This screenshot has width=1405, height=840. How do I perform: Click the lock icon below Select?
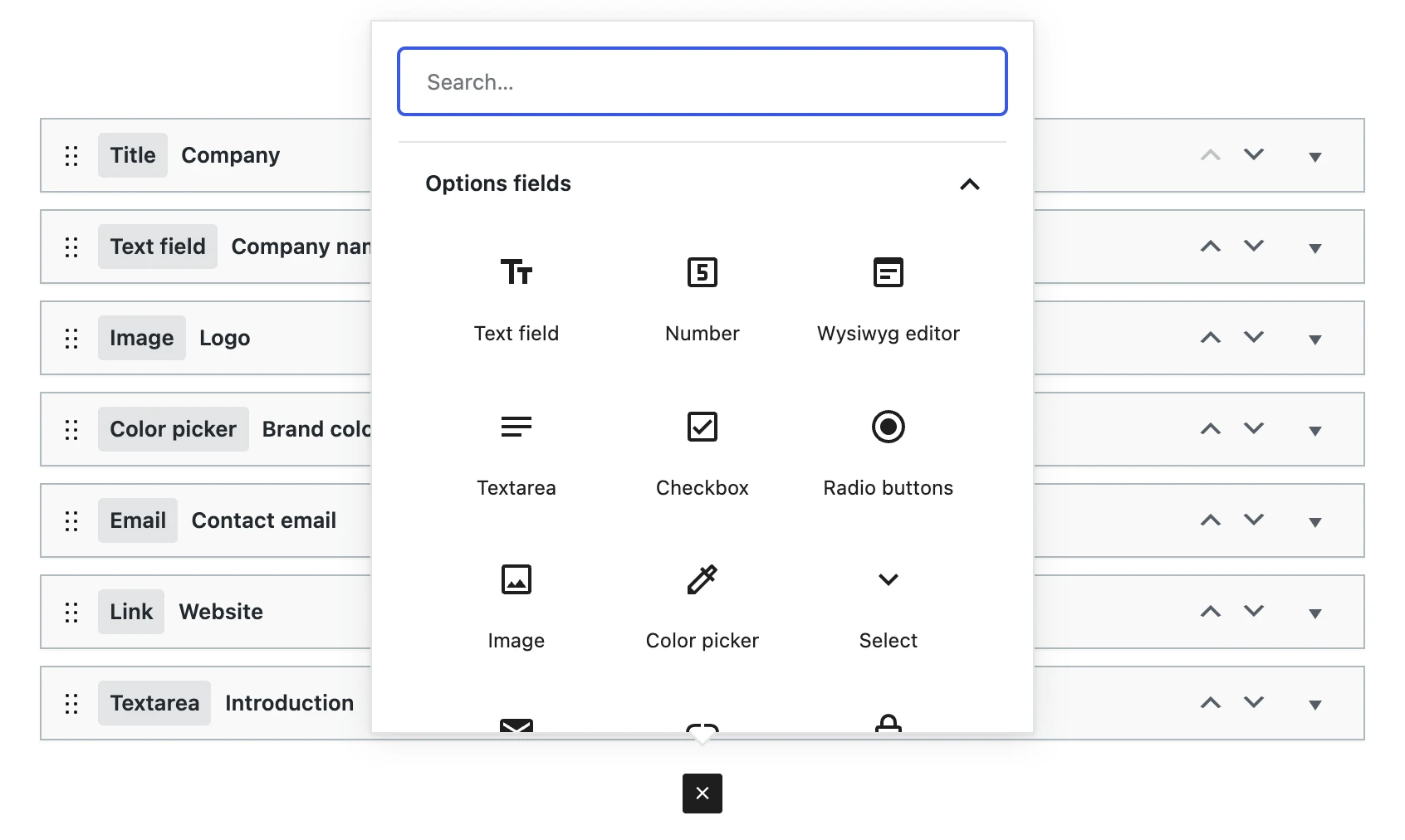[889, 722]
